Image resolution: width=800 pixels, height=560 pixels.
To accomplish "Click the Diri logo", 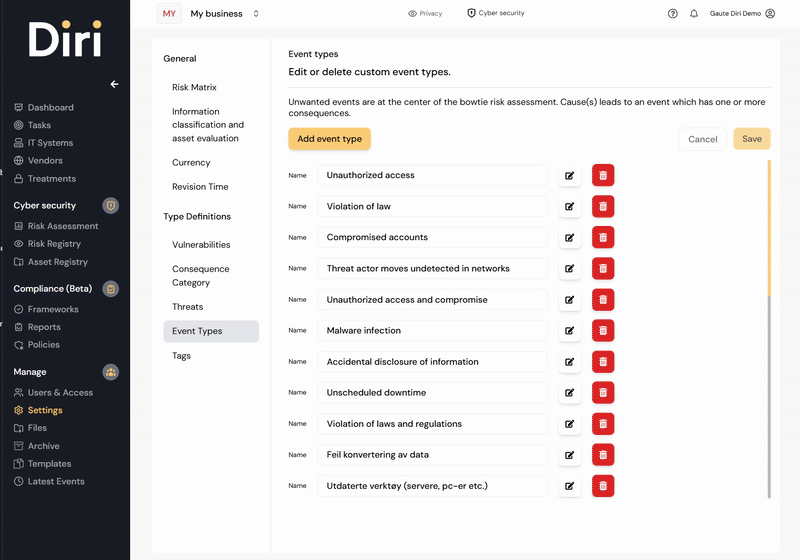I will tap(65, 39).
